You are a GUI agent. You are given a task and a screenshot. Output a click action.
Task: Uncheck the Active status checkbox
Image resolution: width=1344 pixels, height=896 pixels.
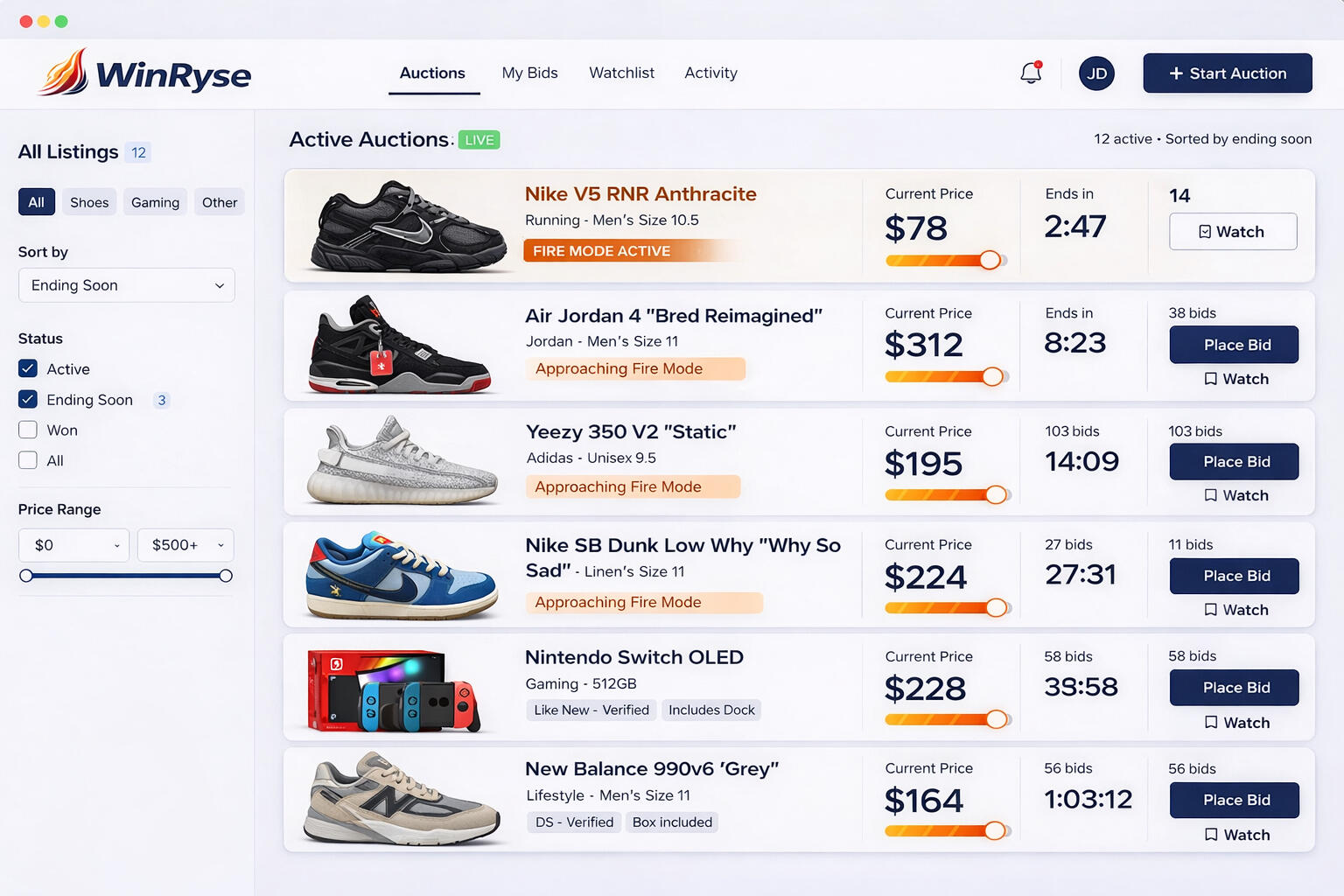(x=28, y=369)
